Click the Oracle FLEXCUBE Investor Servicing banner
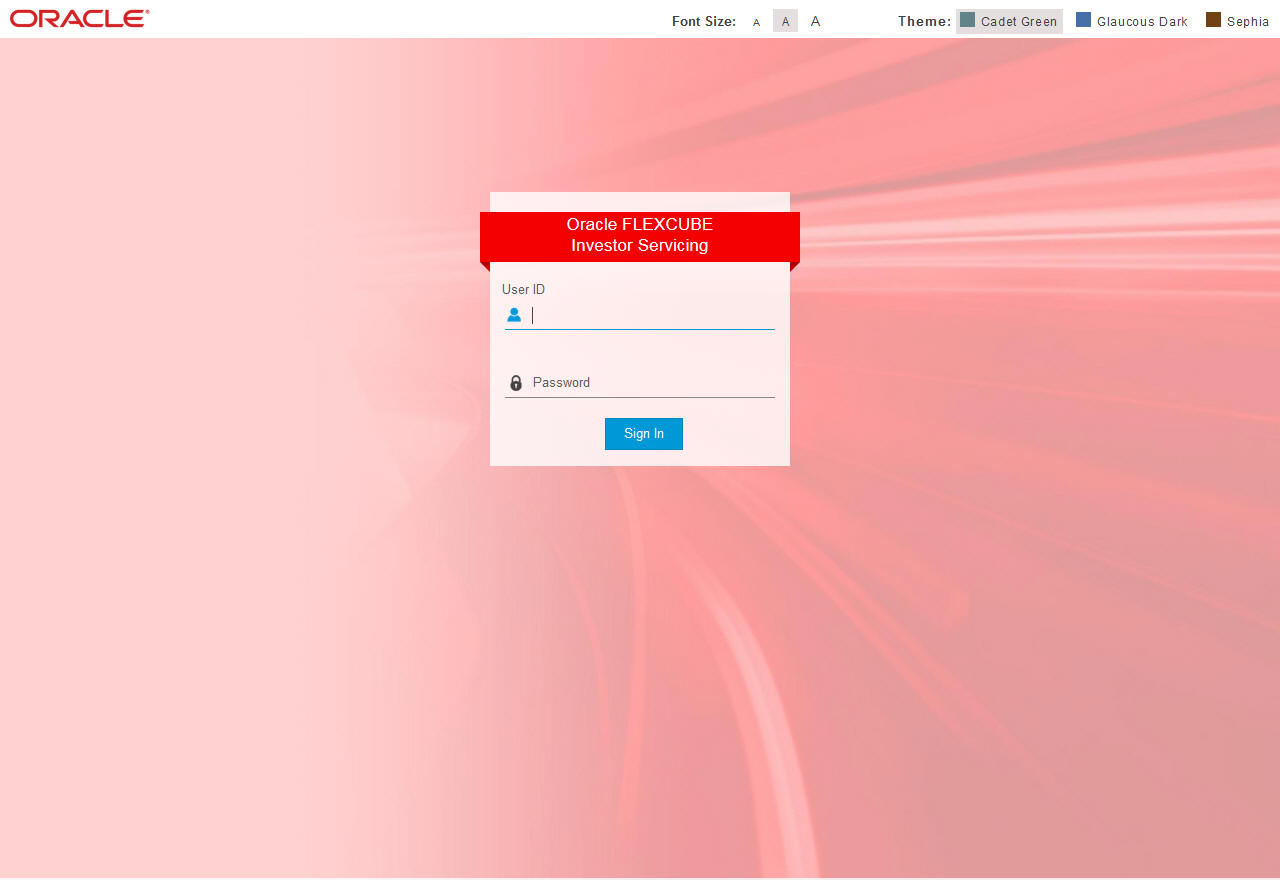This screenshot has width=1280, height=880. [640, 236]
